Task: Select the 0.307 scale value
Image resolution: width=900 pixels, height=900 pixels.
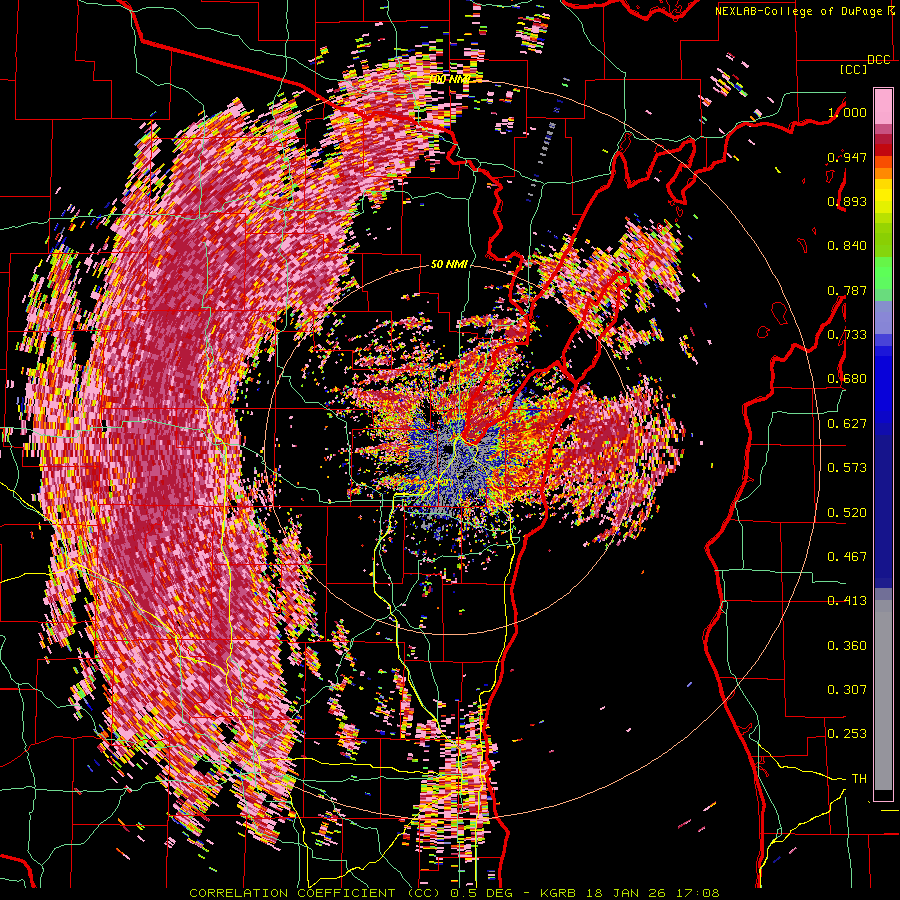Action: click(x=847, y=690)
